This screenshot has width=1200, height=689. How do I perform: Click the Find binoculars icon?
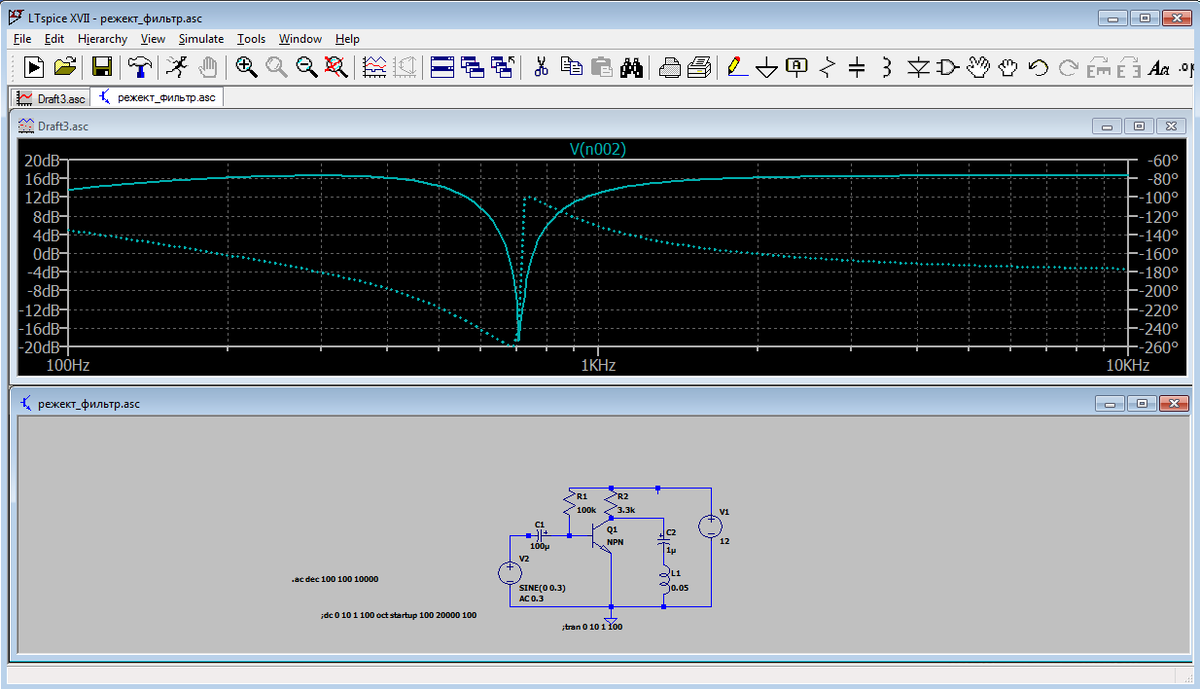[631, 67]
